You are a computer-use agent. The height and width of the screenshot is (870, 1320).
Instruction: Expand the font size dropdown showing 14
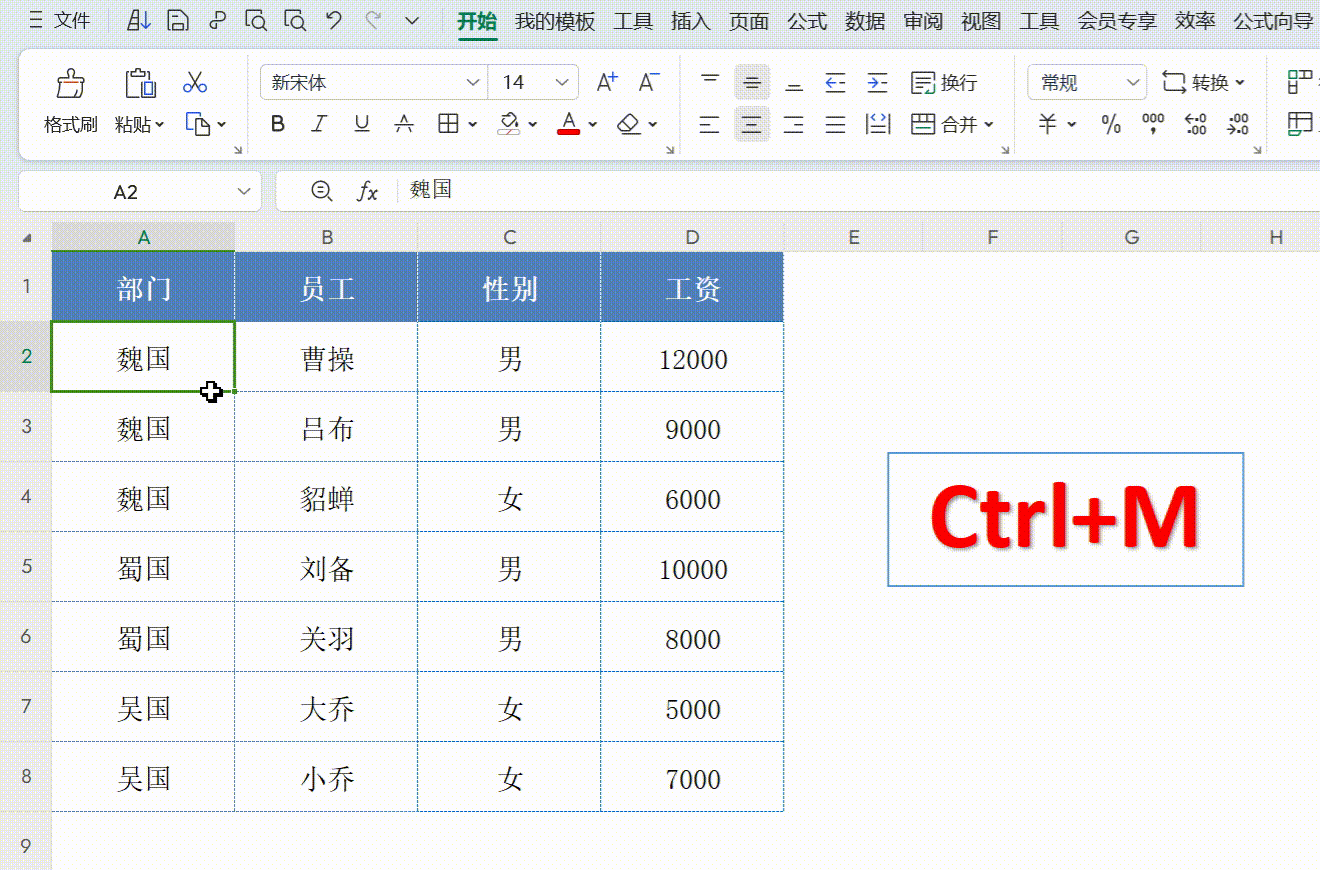click(x=563, y=83)
